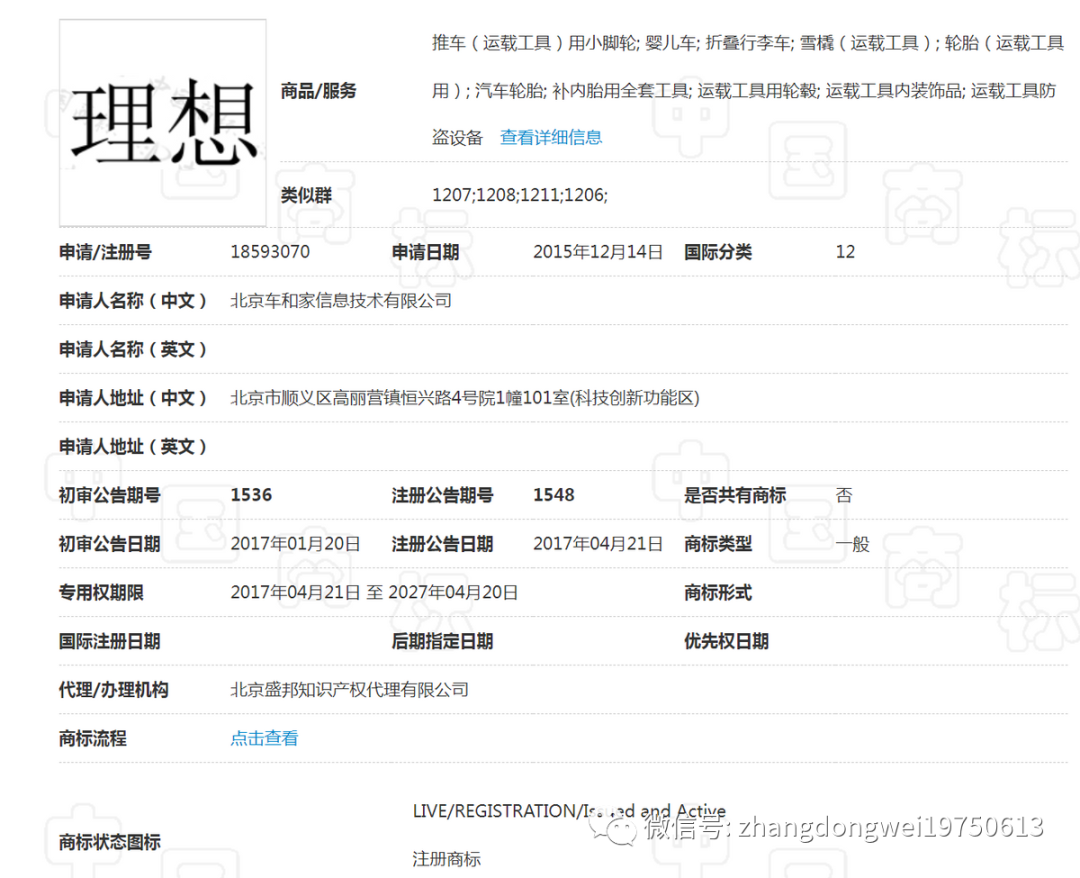The image size is (1080, 878).
Task: Open the 查看详细信息 link
Action: tap(550, 137)
